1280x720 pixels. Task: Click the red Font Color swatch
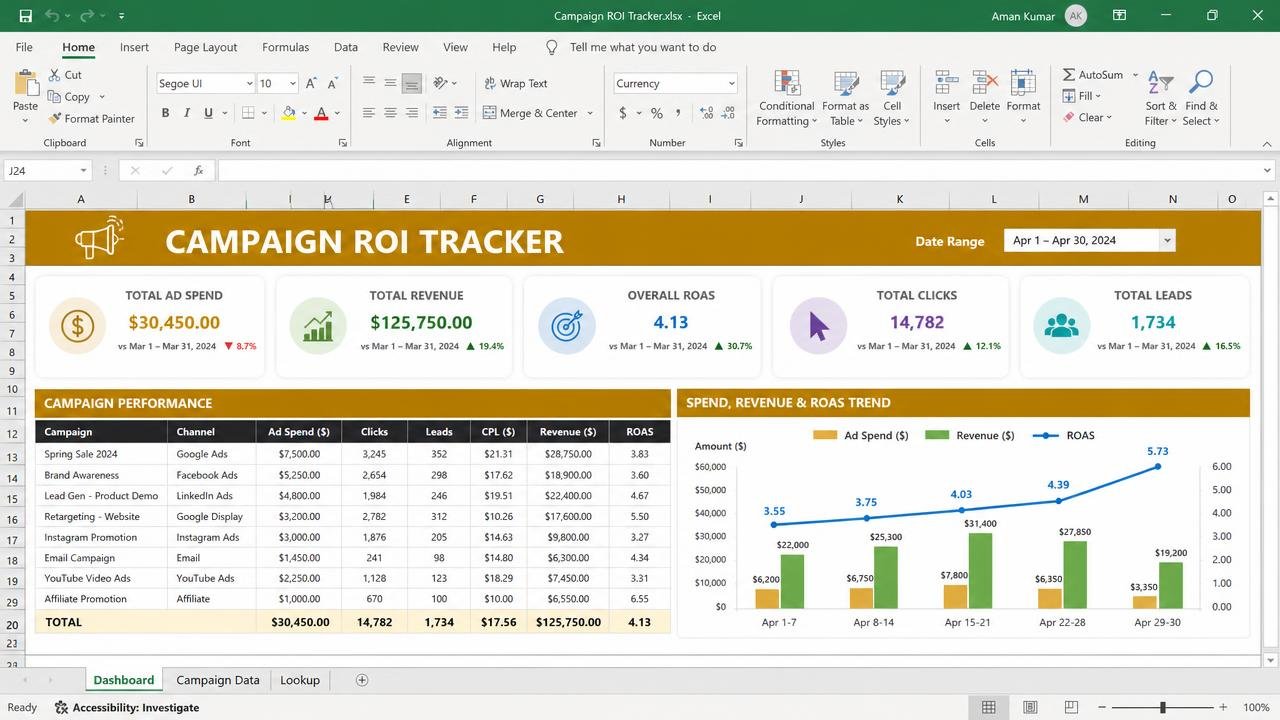321,113
